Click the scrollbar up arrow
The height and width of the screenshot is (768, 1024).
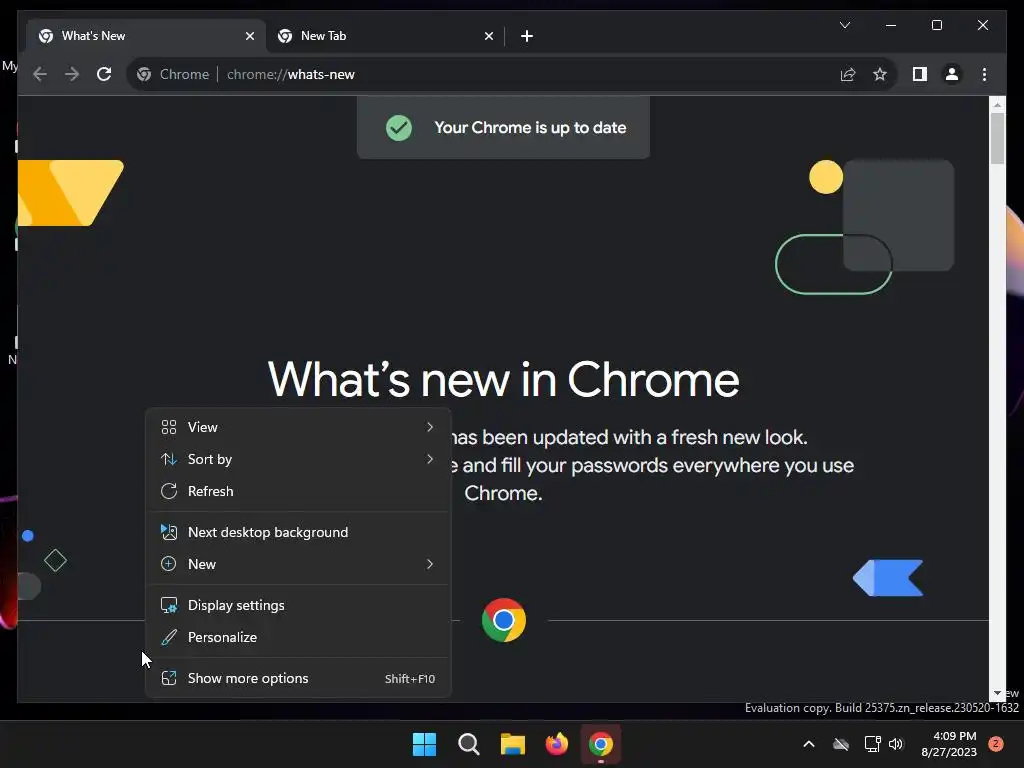pyautogui.click(x=997, y=104)
